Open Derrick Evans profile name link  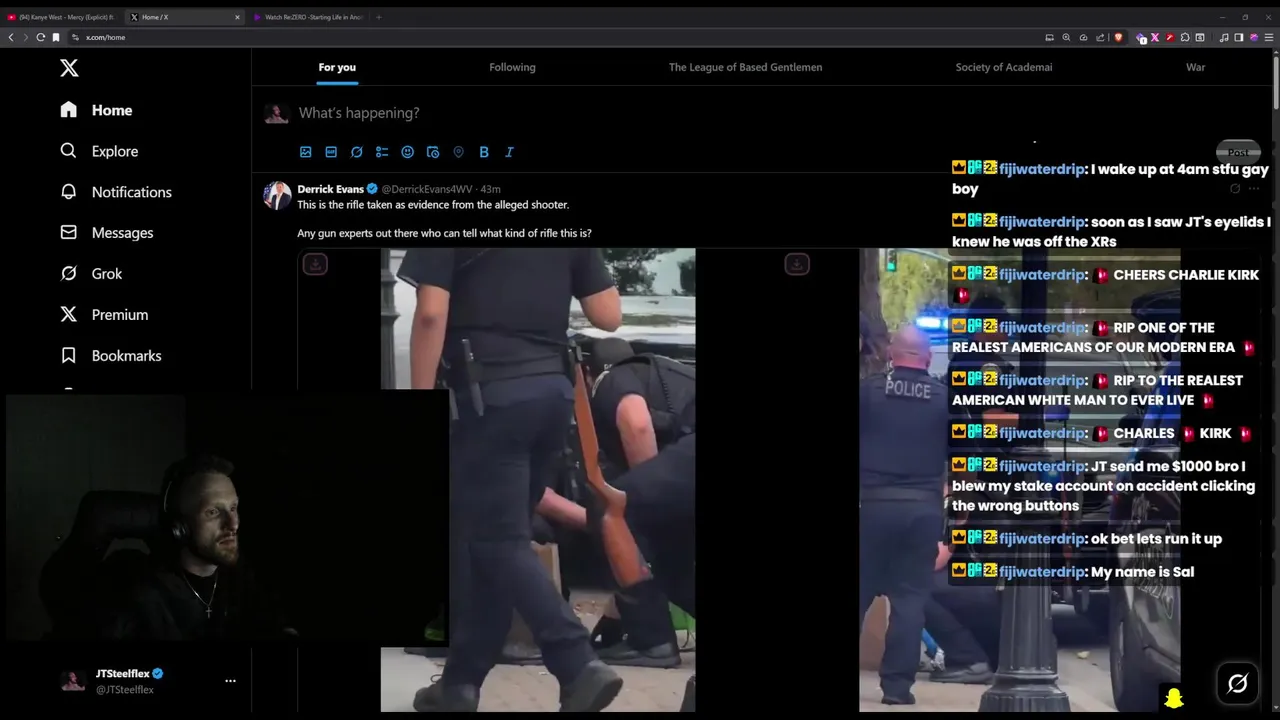pos(330,189)
